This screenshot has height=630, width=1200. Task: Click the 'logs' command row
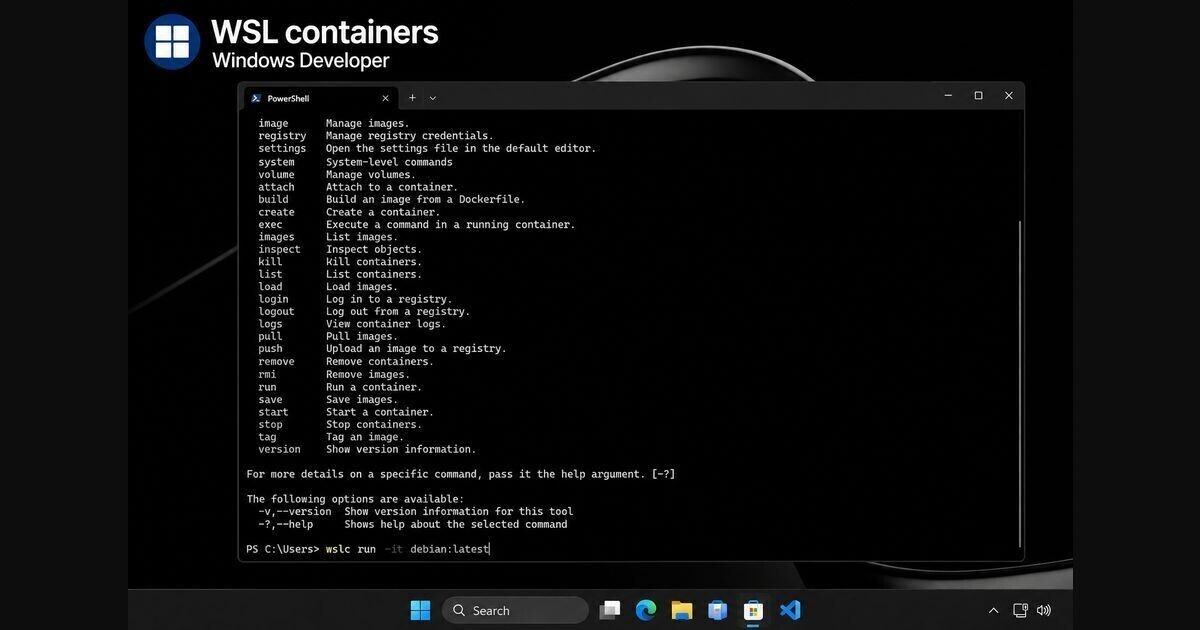(x=352, y=324)
